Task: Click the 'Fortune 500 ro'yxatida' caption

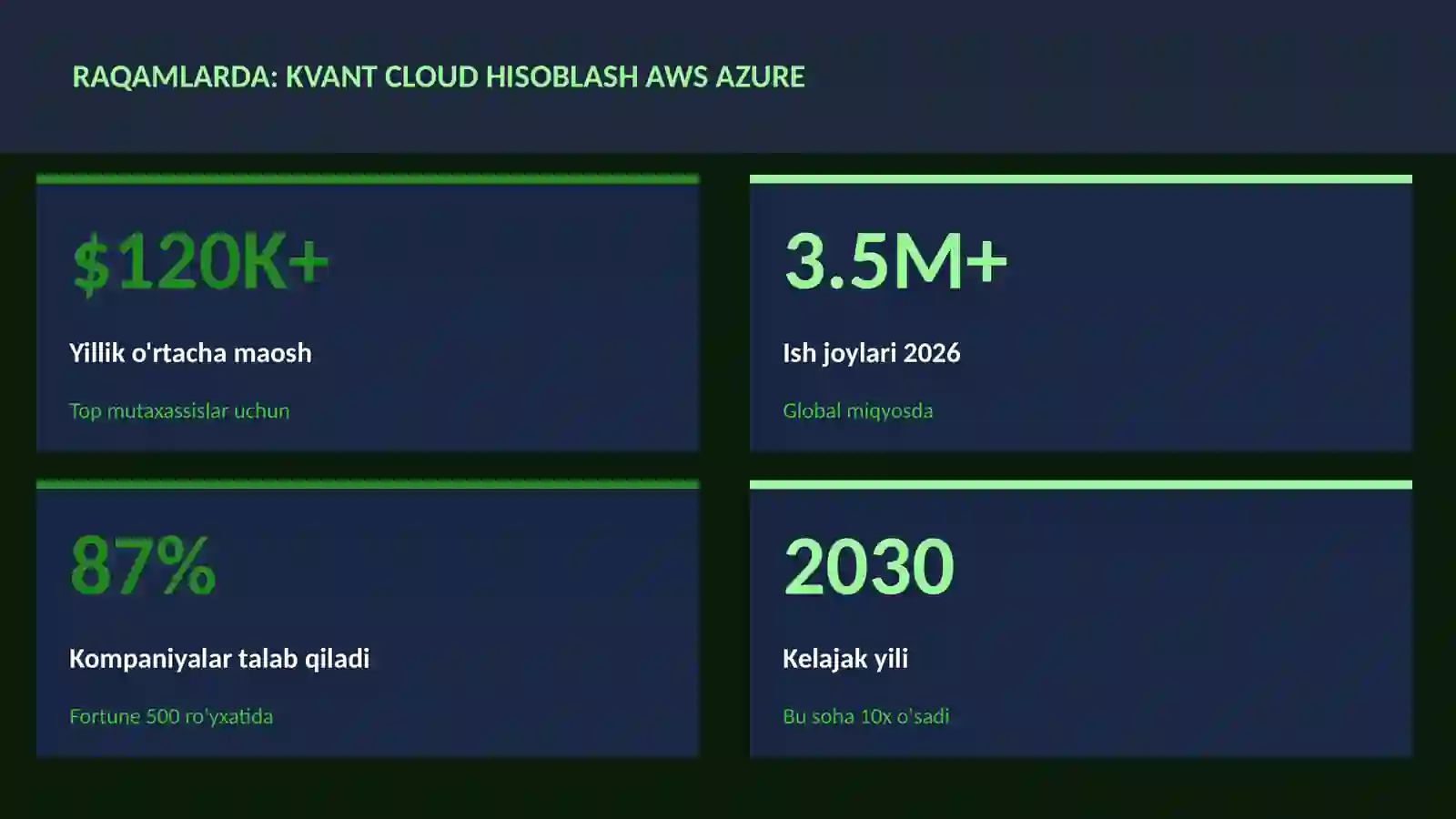Action: coord(171,716)
